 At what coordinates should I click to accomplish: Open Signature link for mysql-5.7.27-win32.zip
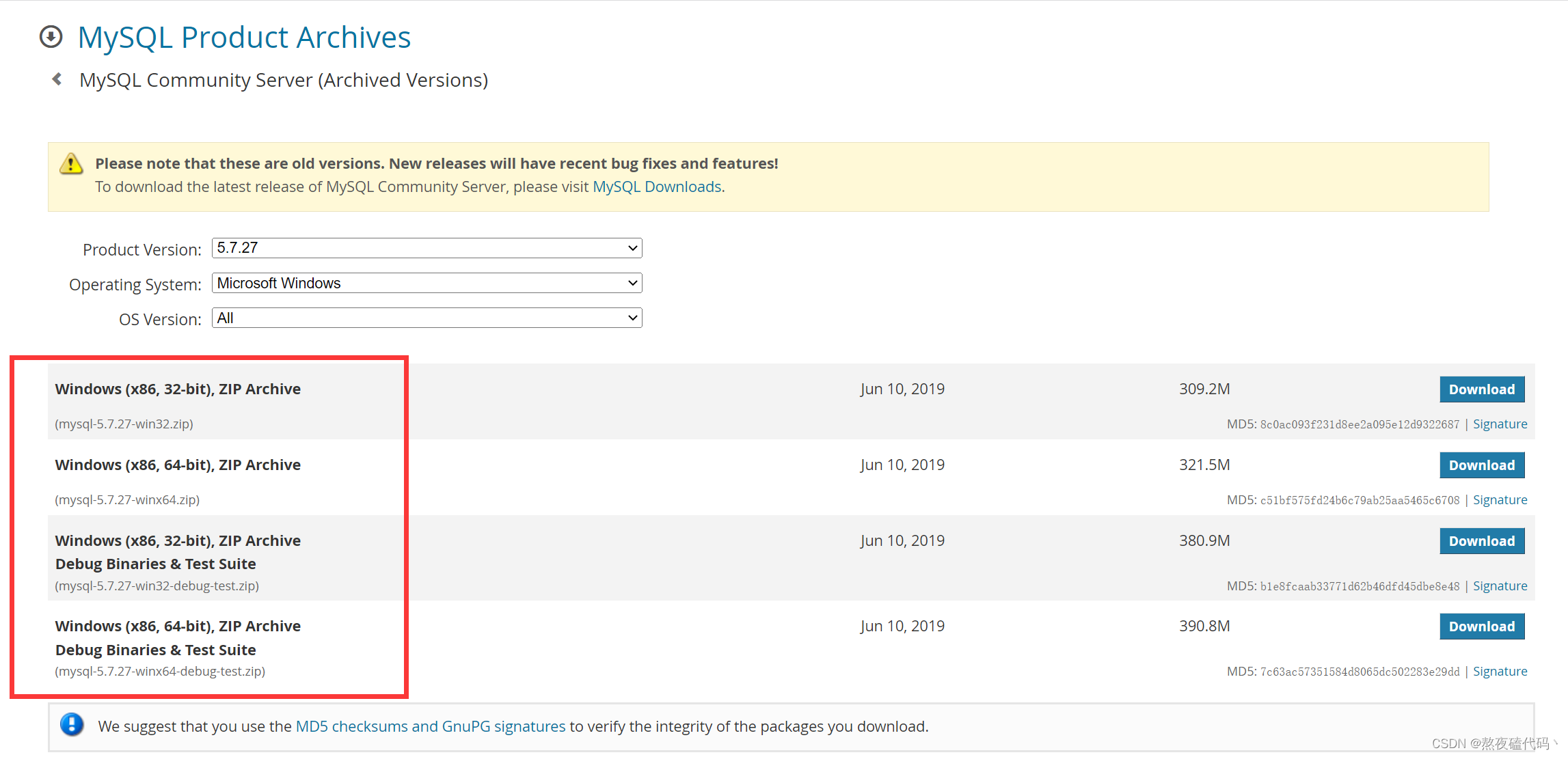[x=1500, y=424]
